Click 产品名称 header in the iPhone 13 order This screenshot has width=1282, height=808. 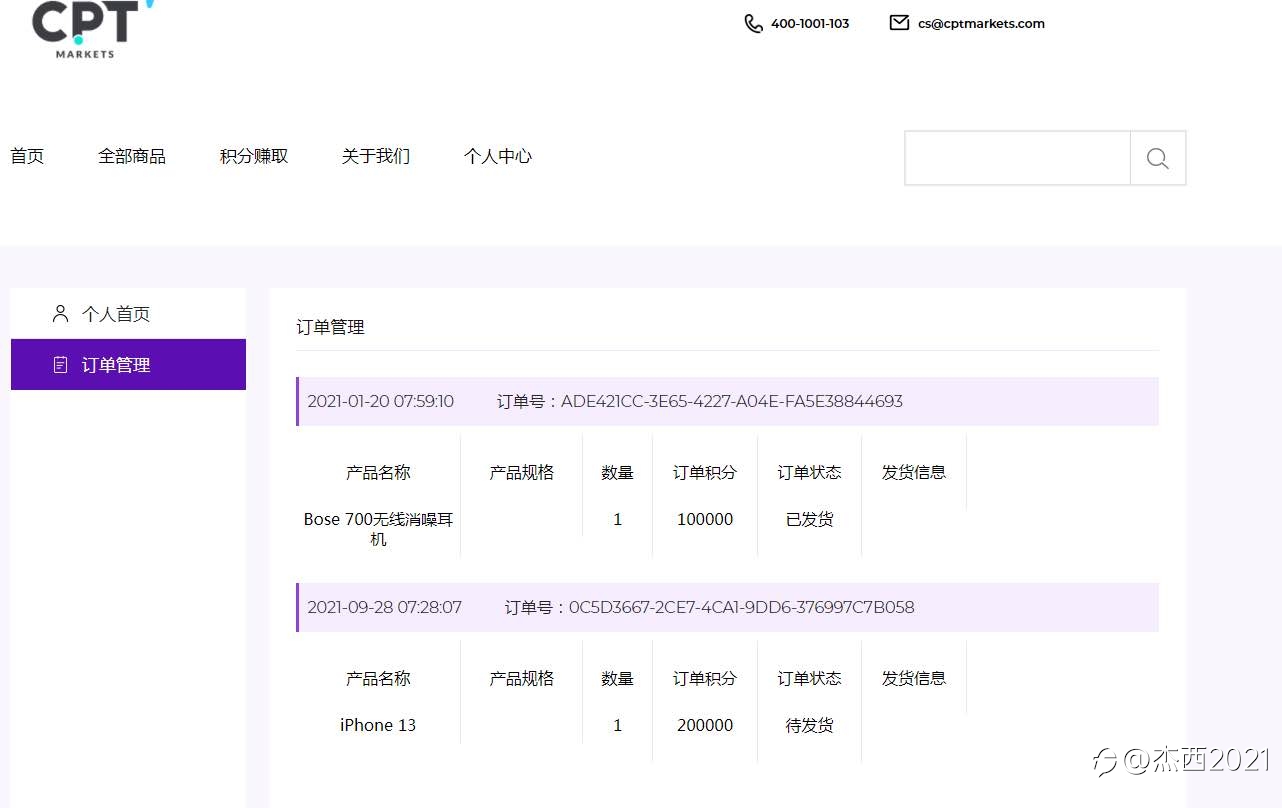coord(378,678)
